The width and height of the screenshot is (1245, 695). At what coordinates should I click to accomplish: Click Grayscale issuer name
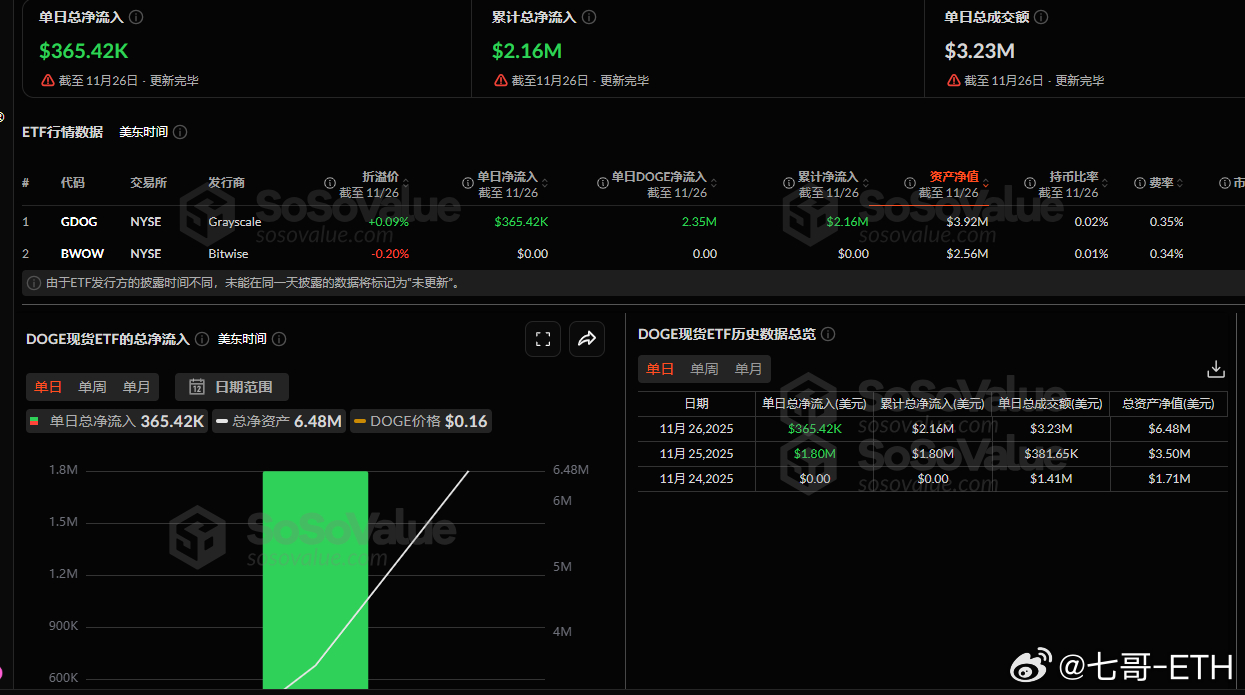tap(234, 222)
